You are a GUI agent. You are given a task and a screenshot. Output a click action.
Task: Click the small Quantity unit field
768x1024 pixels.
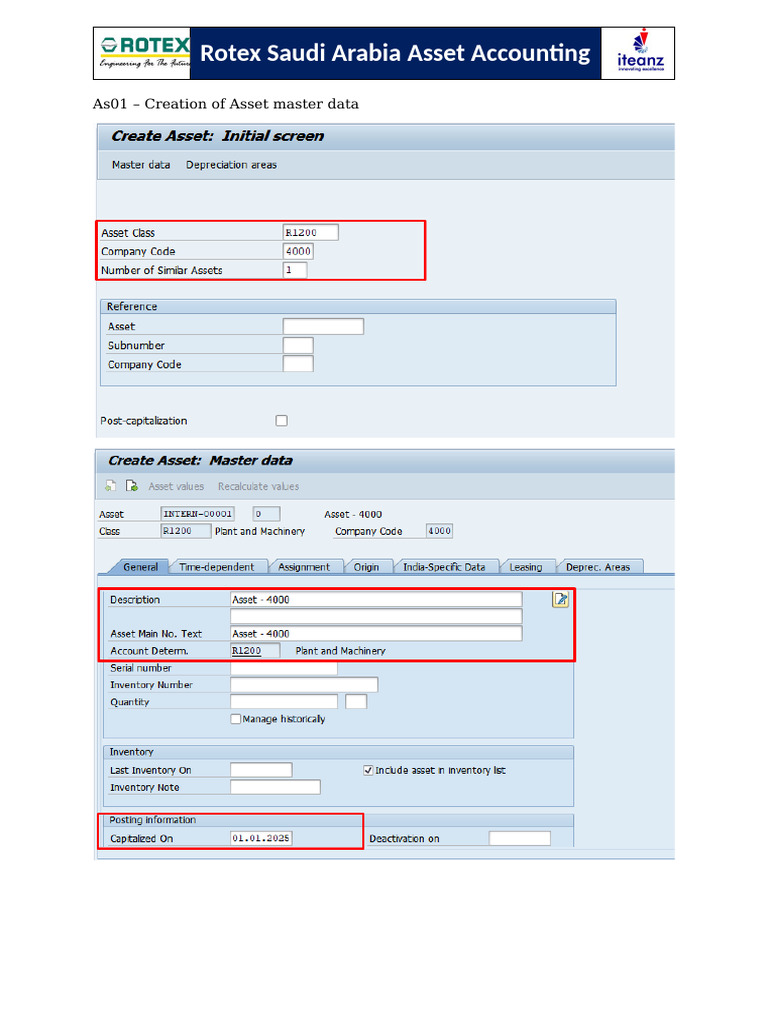tap(356, 701)
